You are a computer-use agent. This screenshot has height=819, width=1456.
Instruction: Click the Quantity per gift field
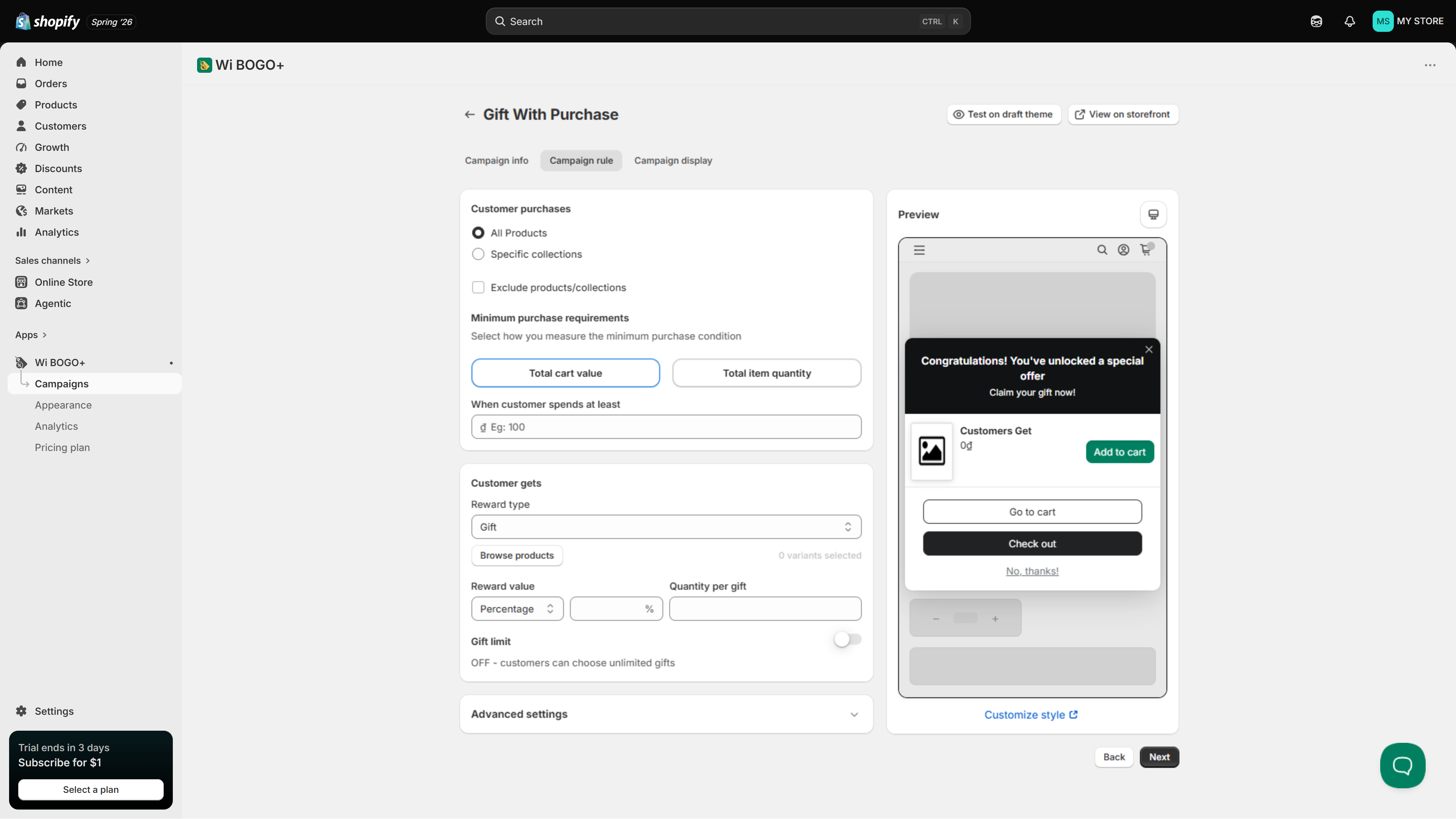[x=765, y=609]
